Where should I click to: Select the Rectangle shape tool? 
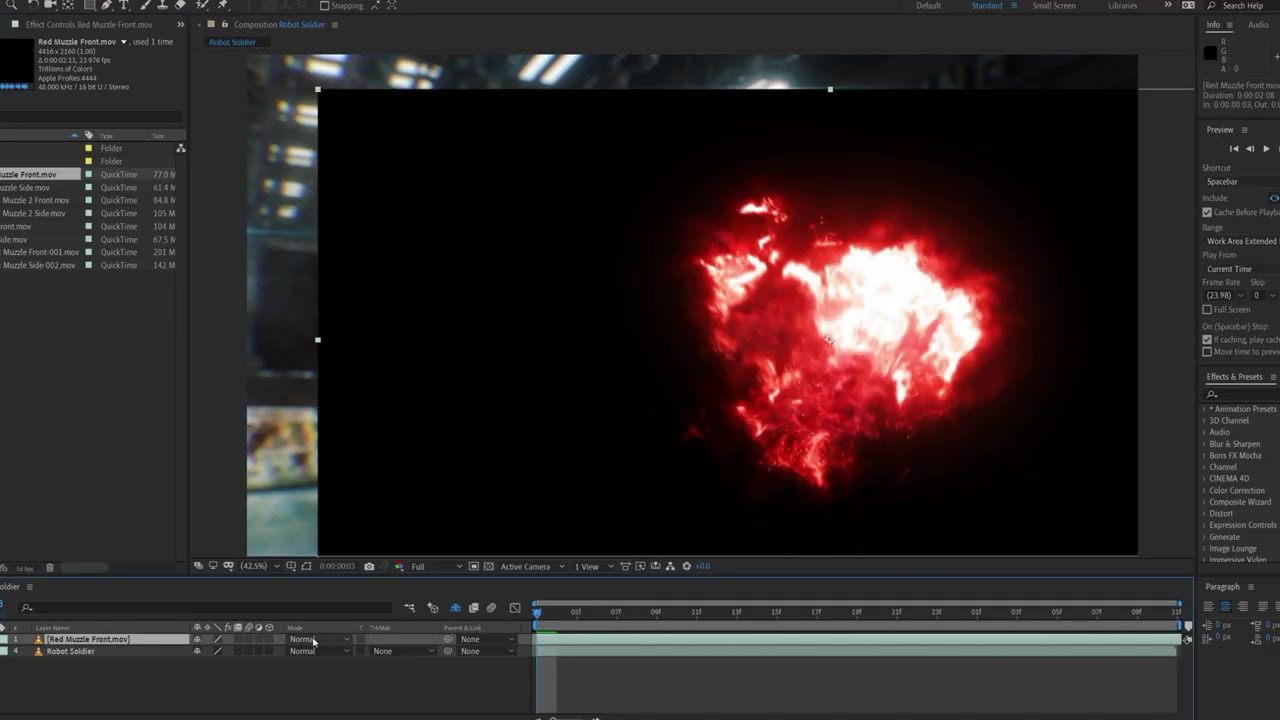(x=89, y=5)
